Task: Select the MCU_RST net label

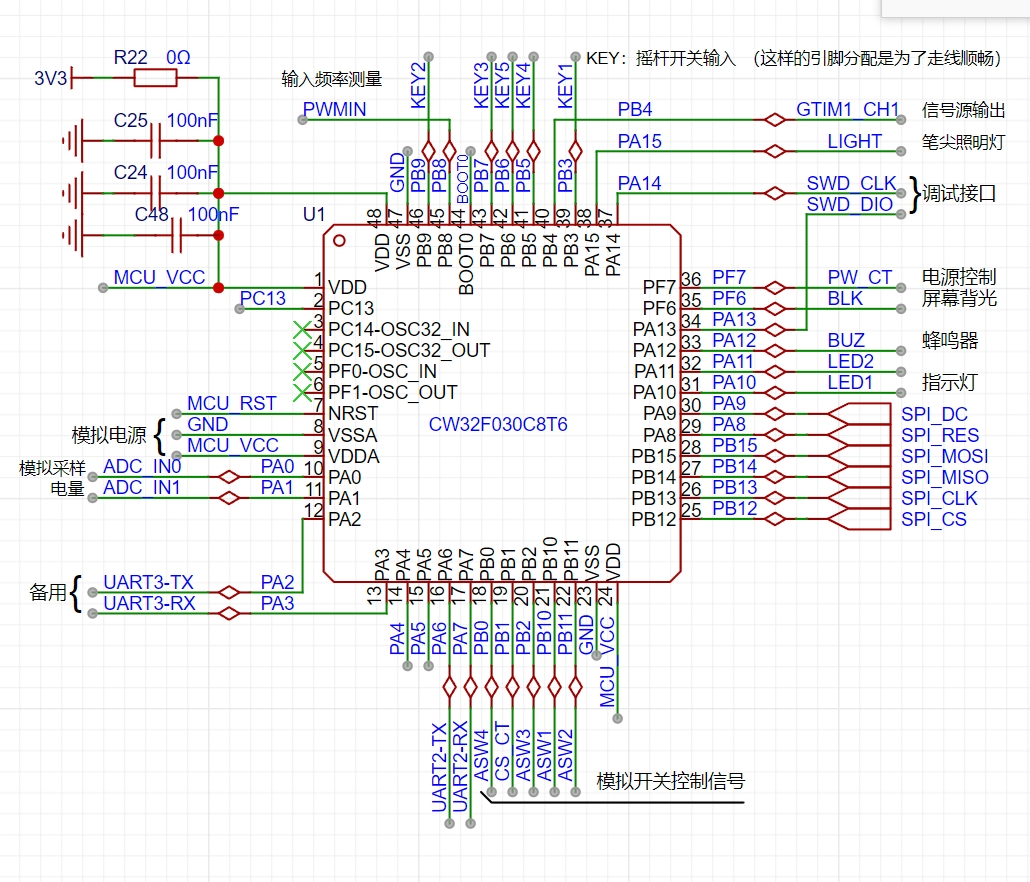Action: tap(231, 403)
